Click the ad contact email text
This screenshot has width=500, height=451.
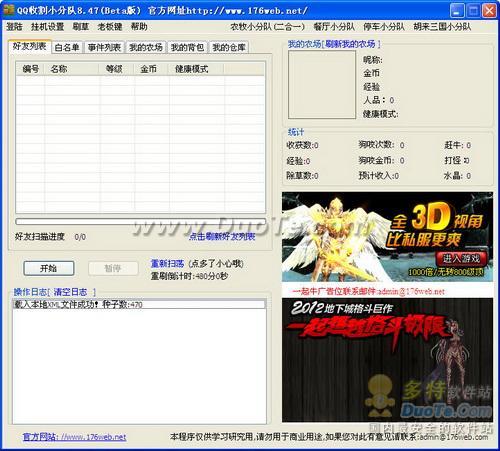[368, 291]
